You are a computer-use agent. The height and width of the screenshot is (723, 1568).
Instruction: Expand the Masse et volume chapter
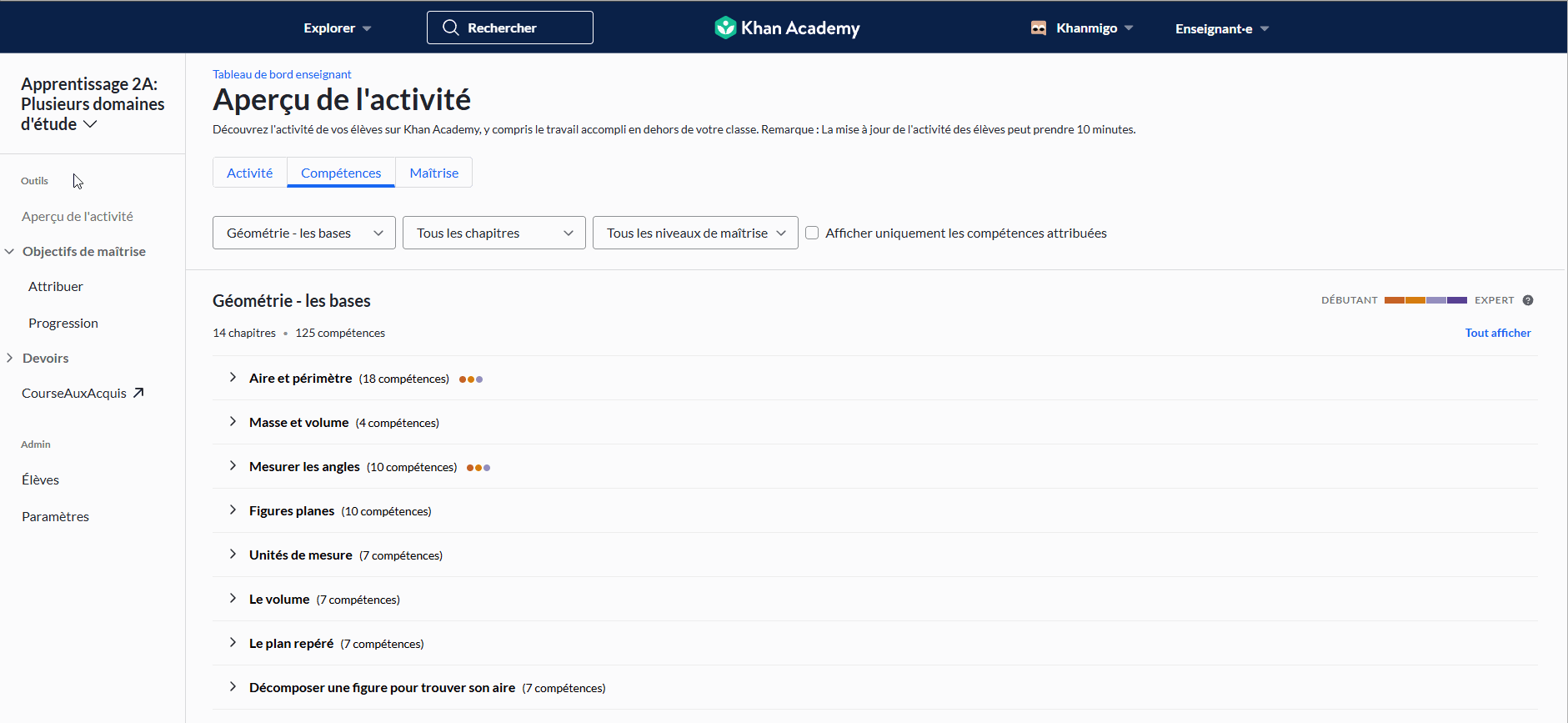[x=233, y=422]
